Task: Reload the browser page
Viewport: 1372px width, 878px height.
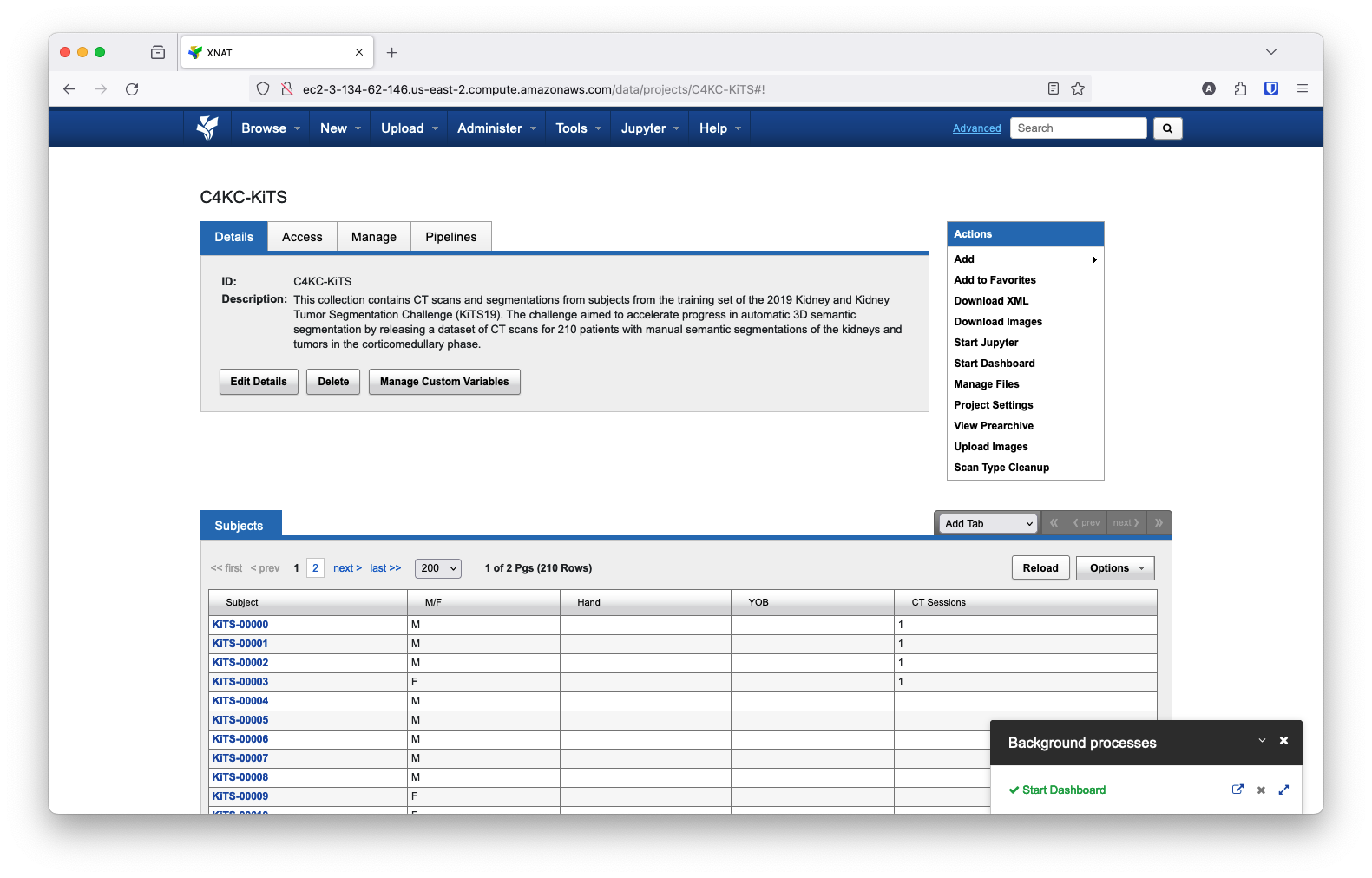Action: pyautogui.click(x=132, y=88)
